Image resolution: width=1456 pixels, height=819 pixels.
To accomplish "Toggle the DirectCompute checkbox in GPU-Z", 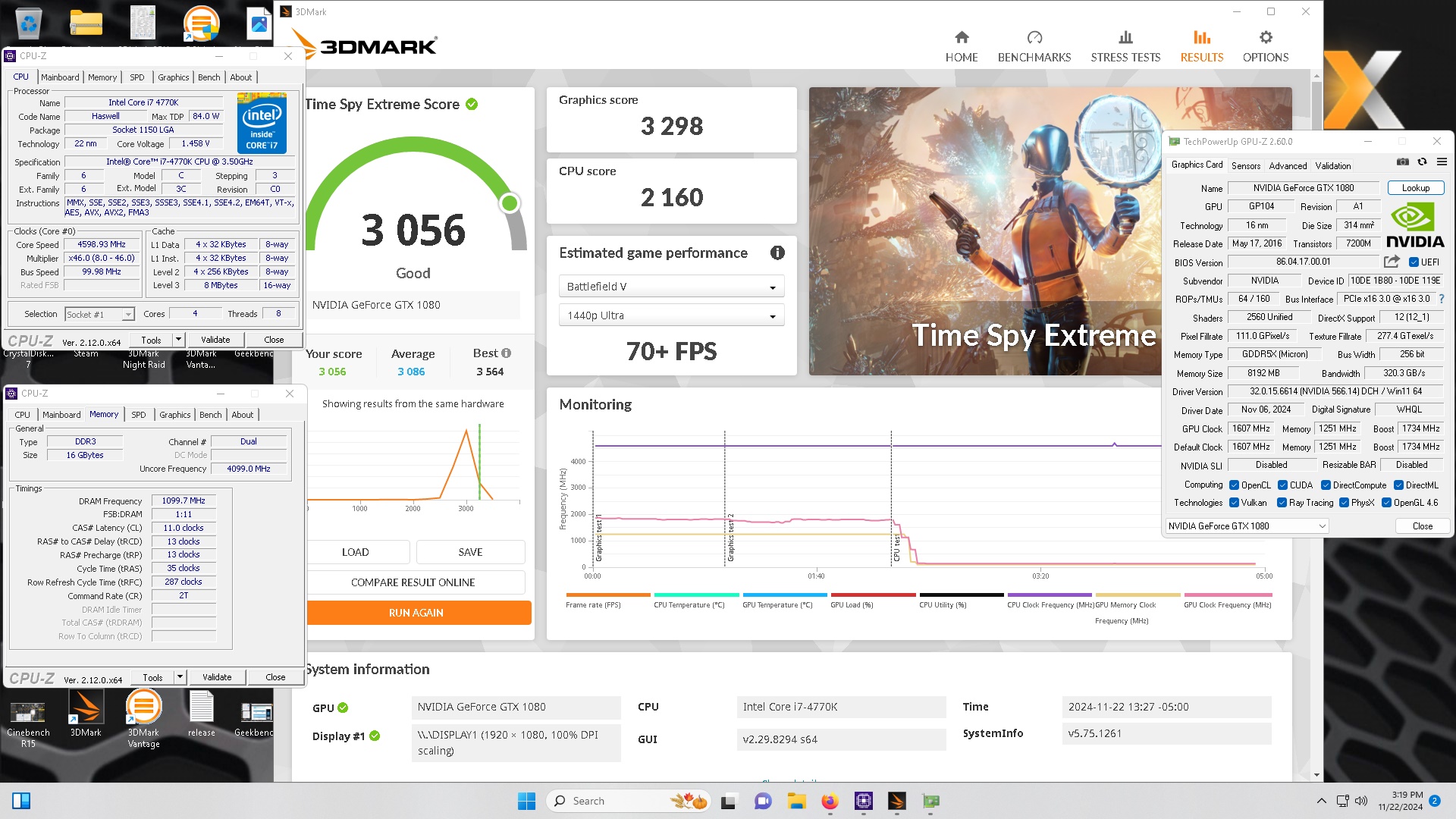I will [x=1326, y=485].
